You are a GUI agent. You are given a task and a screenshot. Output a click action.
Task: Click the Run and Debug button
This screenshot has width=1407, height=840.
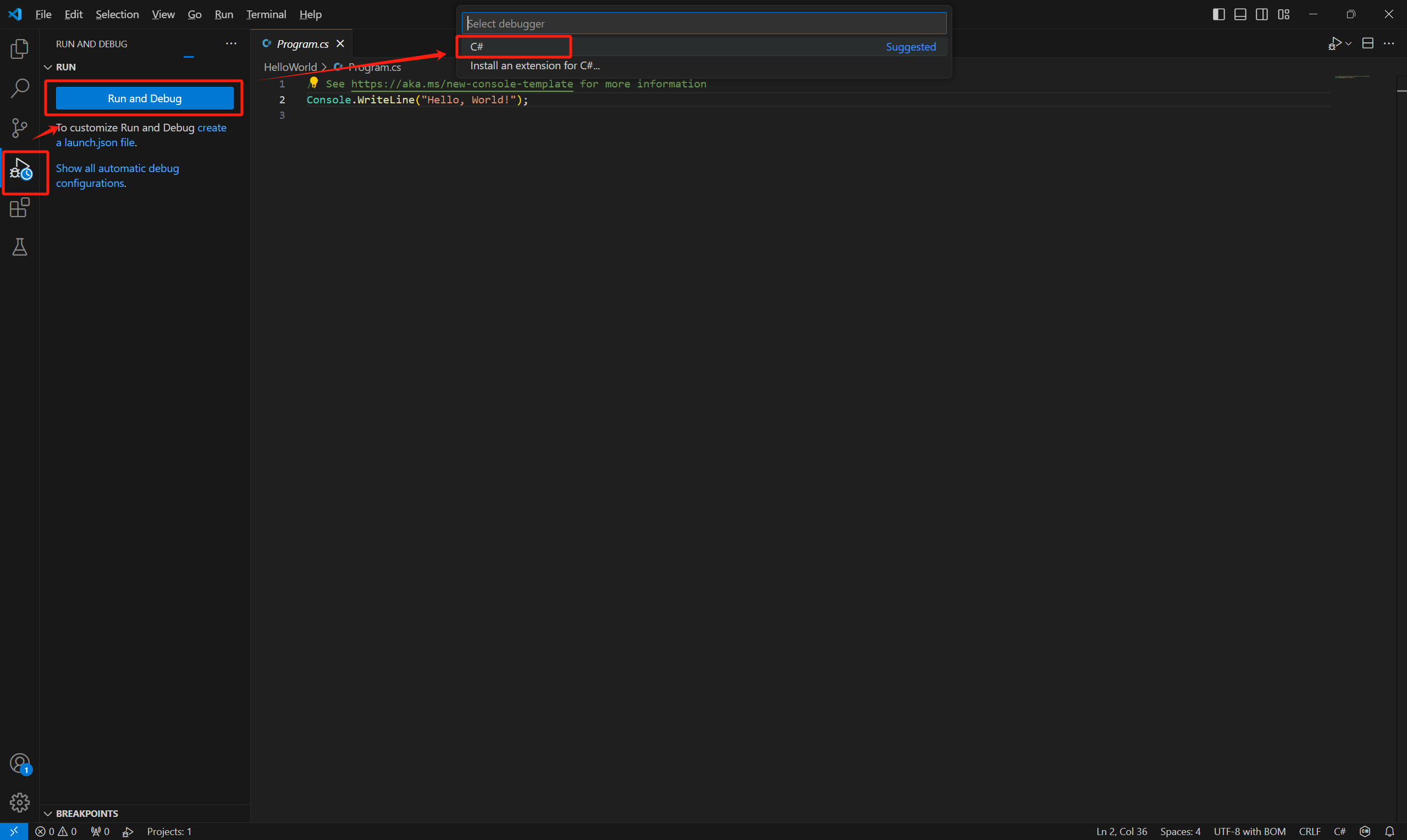[x=145, y=98]
